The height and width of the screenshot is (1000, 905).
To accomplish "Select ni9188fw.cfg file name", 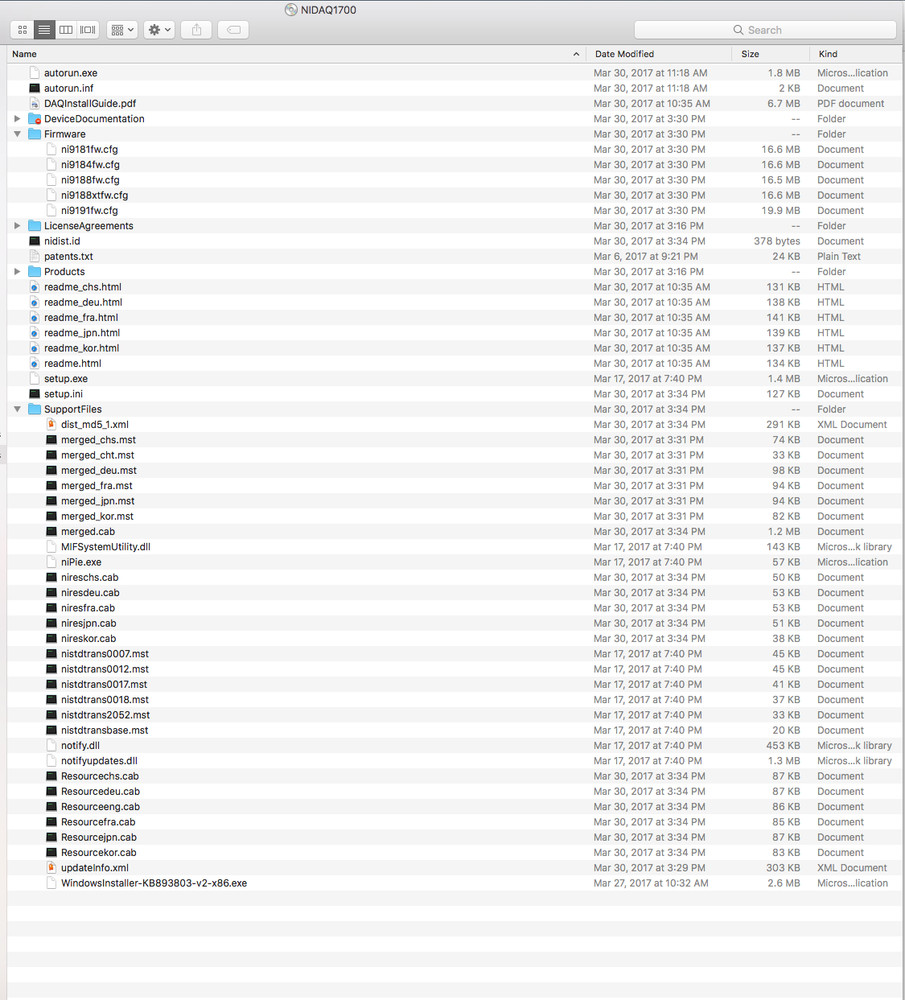I will tap(90, 180).
